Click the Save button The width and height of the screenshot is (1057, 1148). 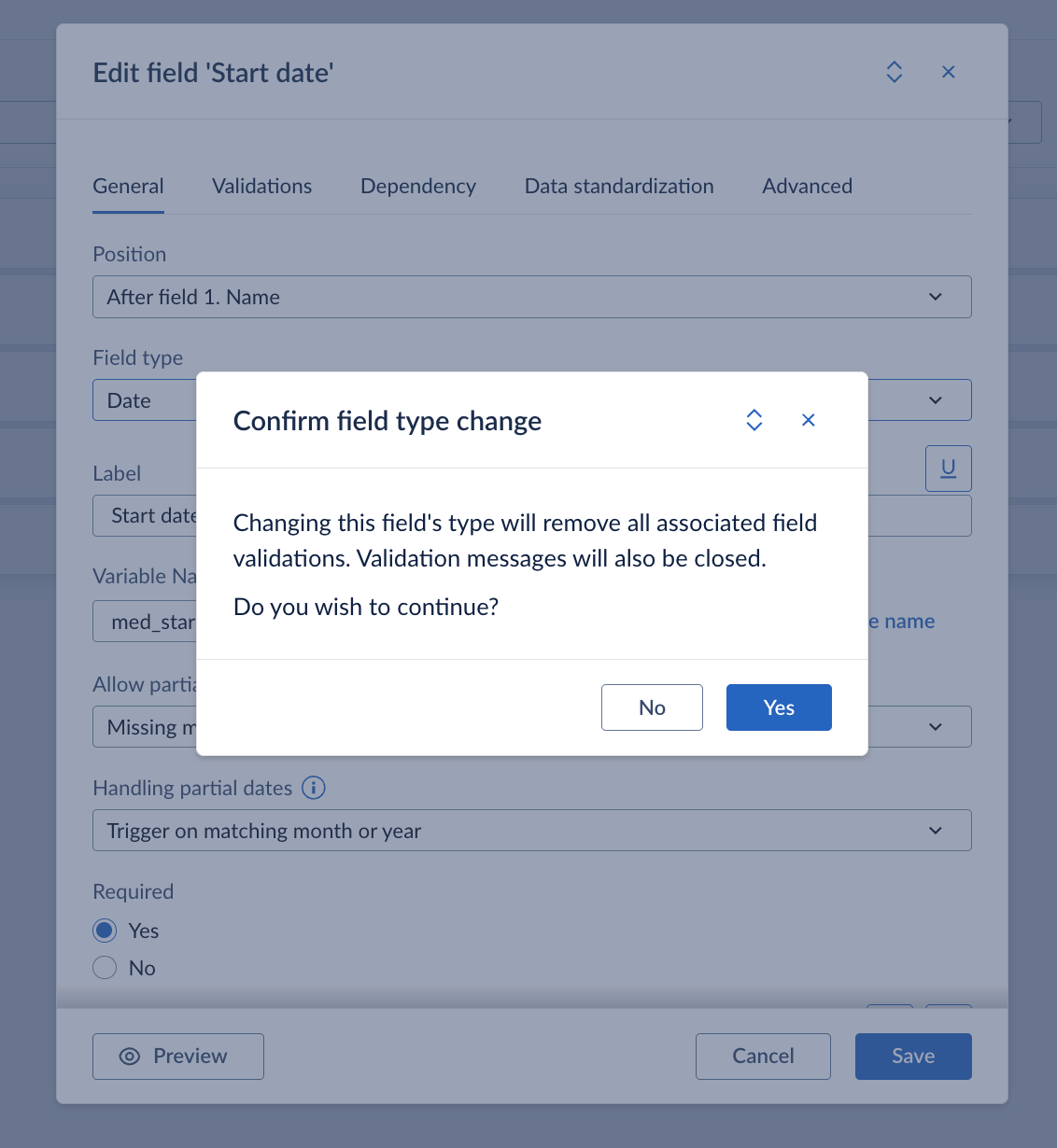click(913, 1057)
